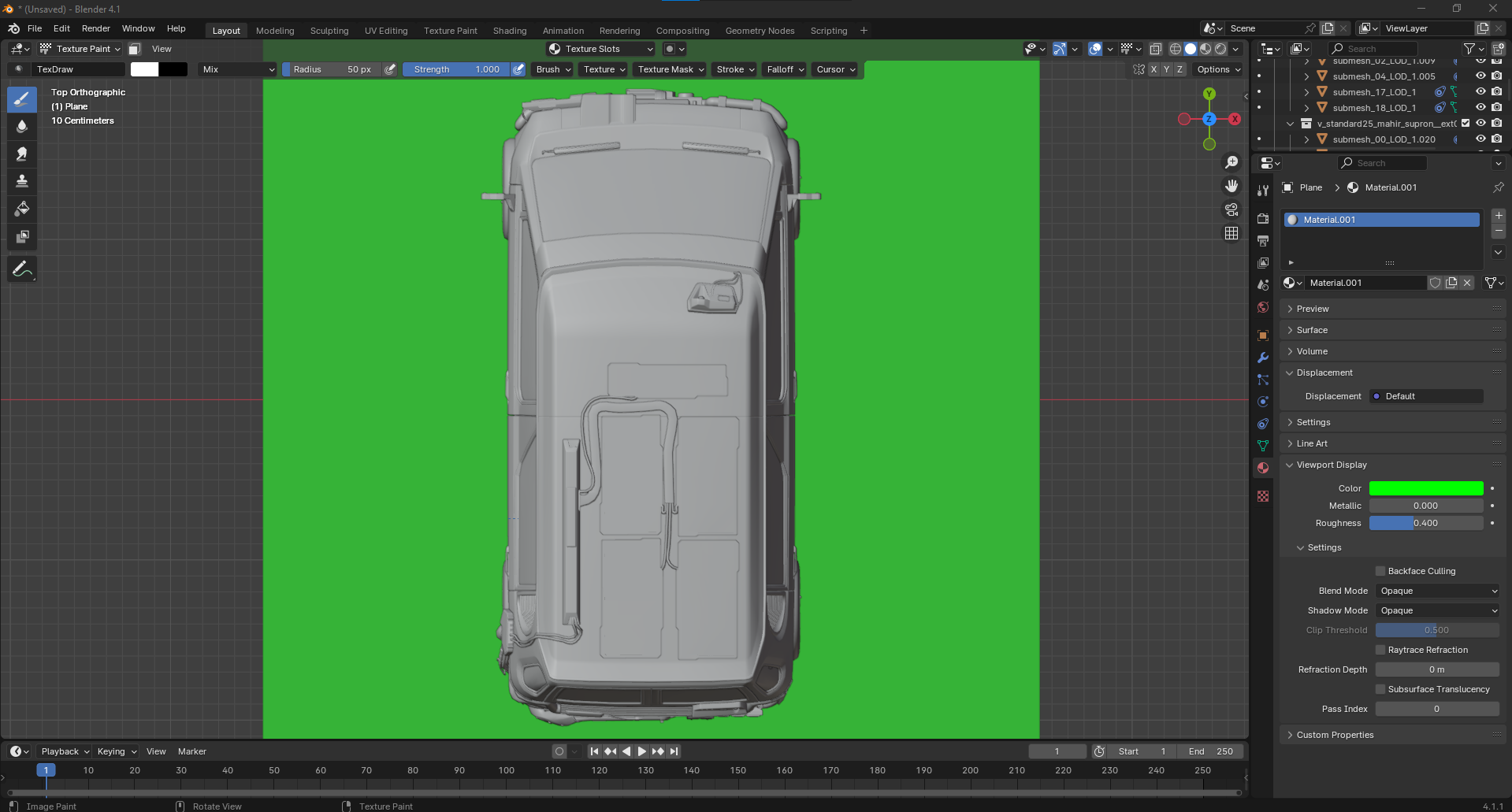
Task: Select the Clone stamp tool
Action: [22, 181]
